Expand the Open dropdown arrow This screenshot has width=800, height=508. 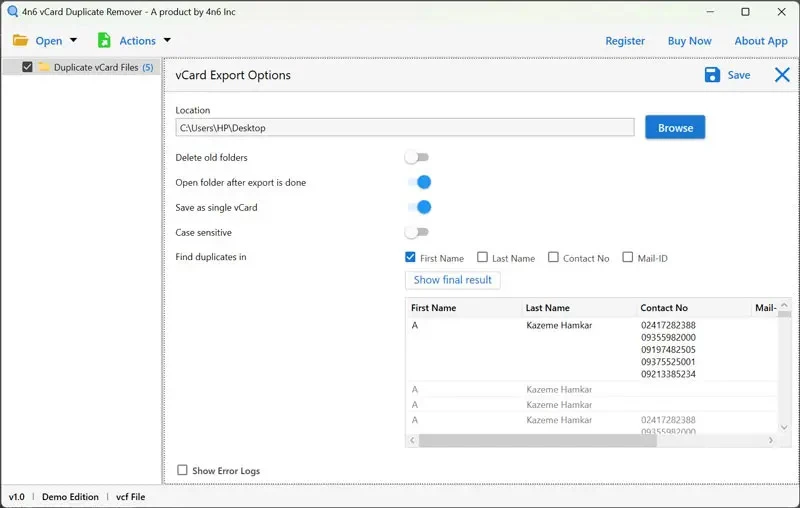[74, 41]
